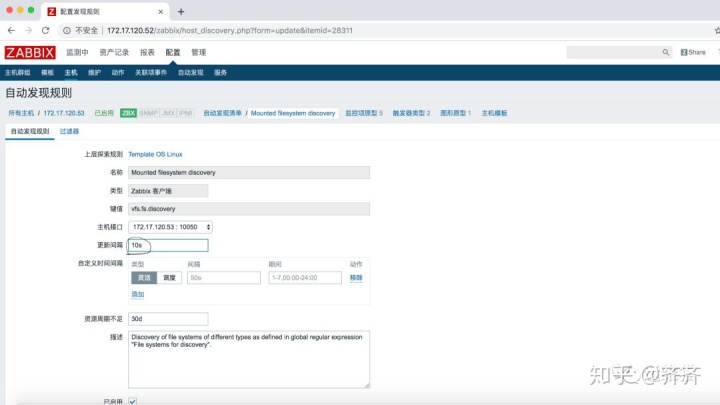720x405 pixels.
Task: Close the 配置发现规则 browser tab
Action: [x=161, y=11]
